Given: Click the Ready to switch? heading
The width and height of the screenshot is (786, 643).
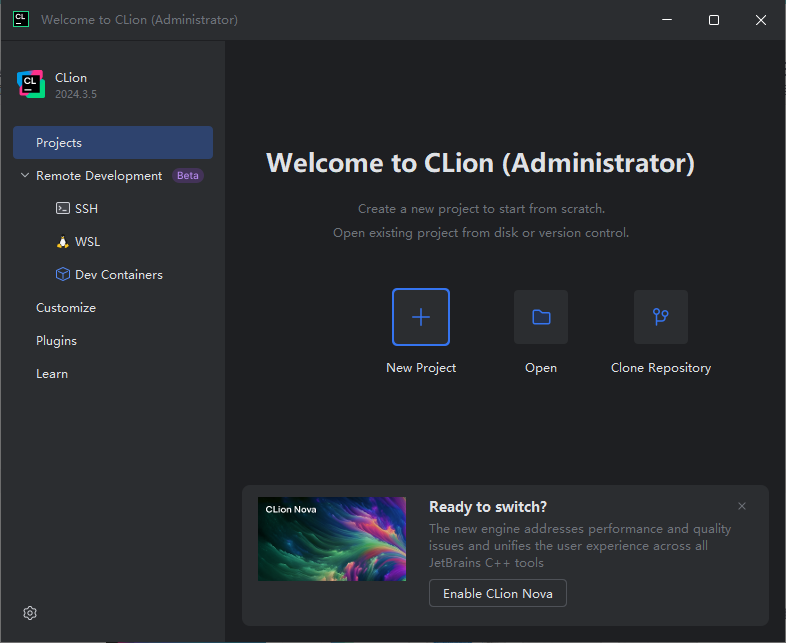Looking at the screenshot, I should coord(488,507).
